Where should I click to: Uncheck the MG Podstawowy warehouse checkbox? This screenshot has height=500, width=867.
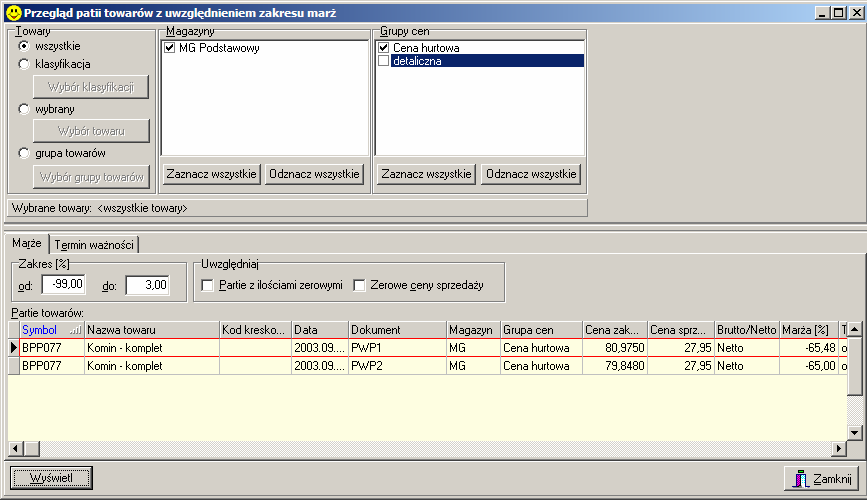170,48
